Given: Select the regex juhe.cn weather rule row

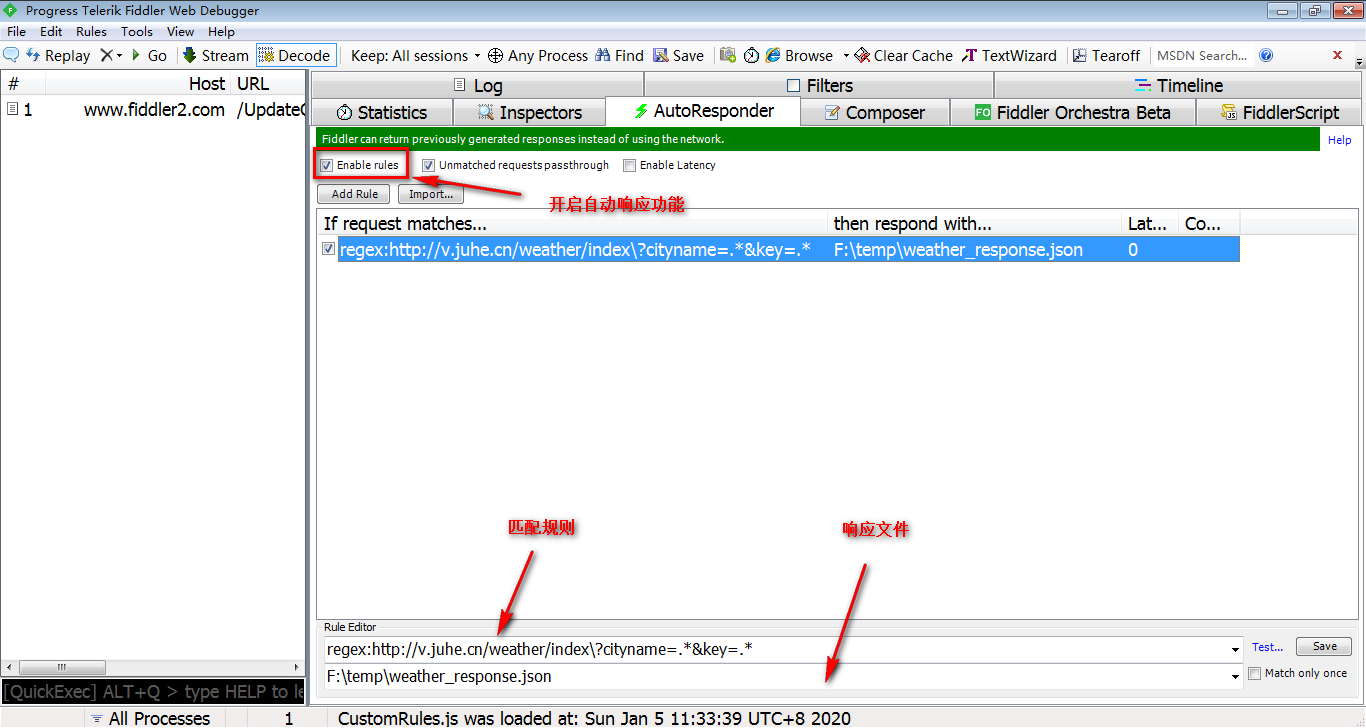Looking at the screenshot, I should tap(779, 249).
